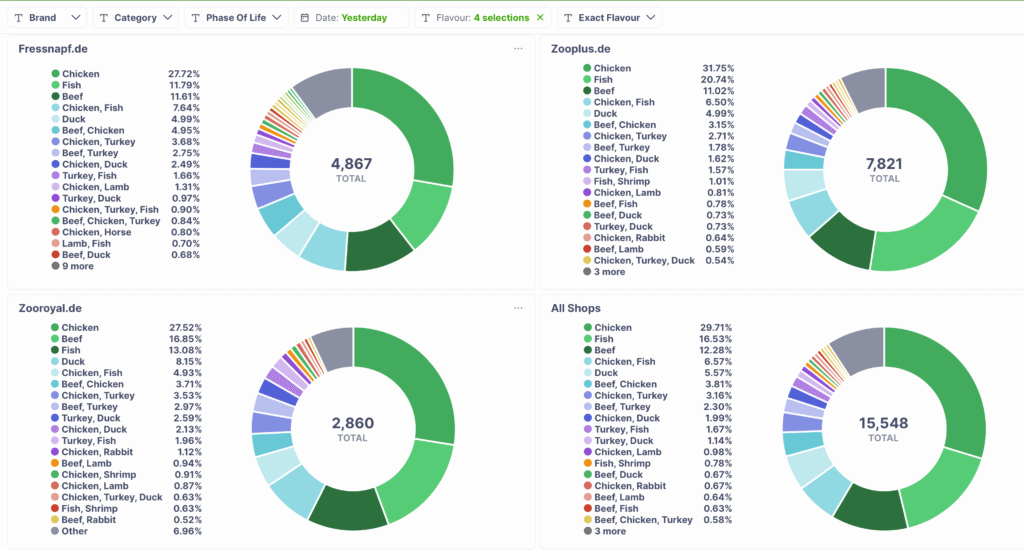Toggle Fish, Shrimp series in Zooplus.de legend
The width and height of the screenshot is (1024, 550).
click(x=622, y=181)
